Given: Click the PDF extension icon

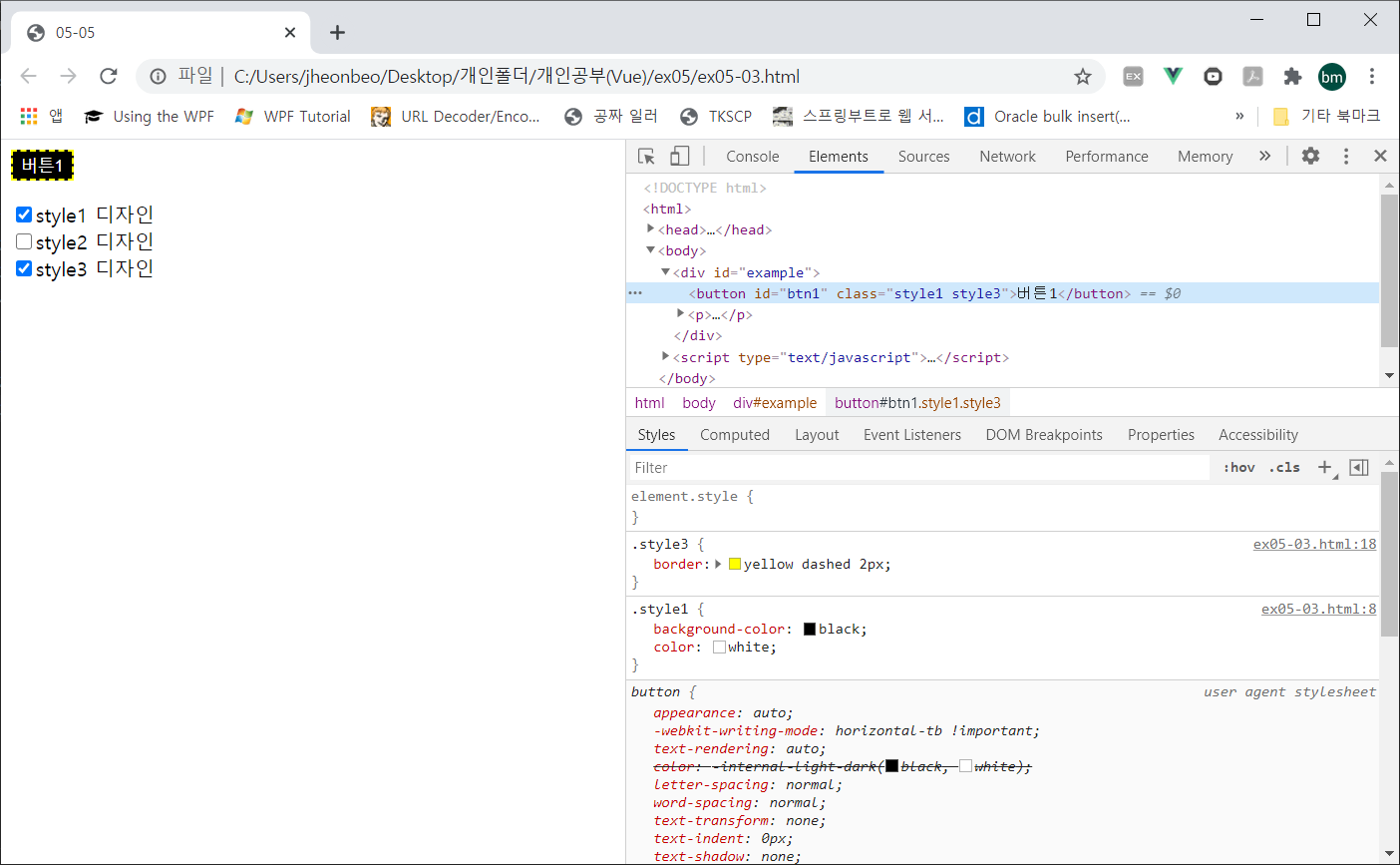Looking at the screenshot, I should click(1252, 76).
